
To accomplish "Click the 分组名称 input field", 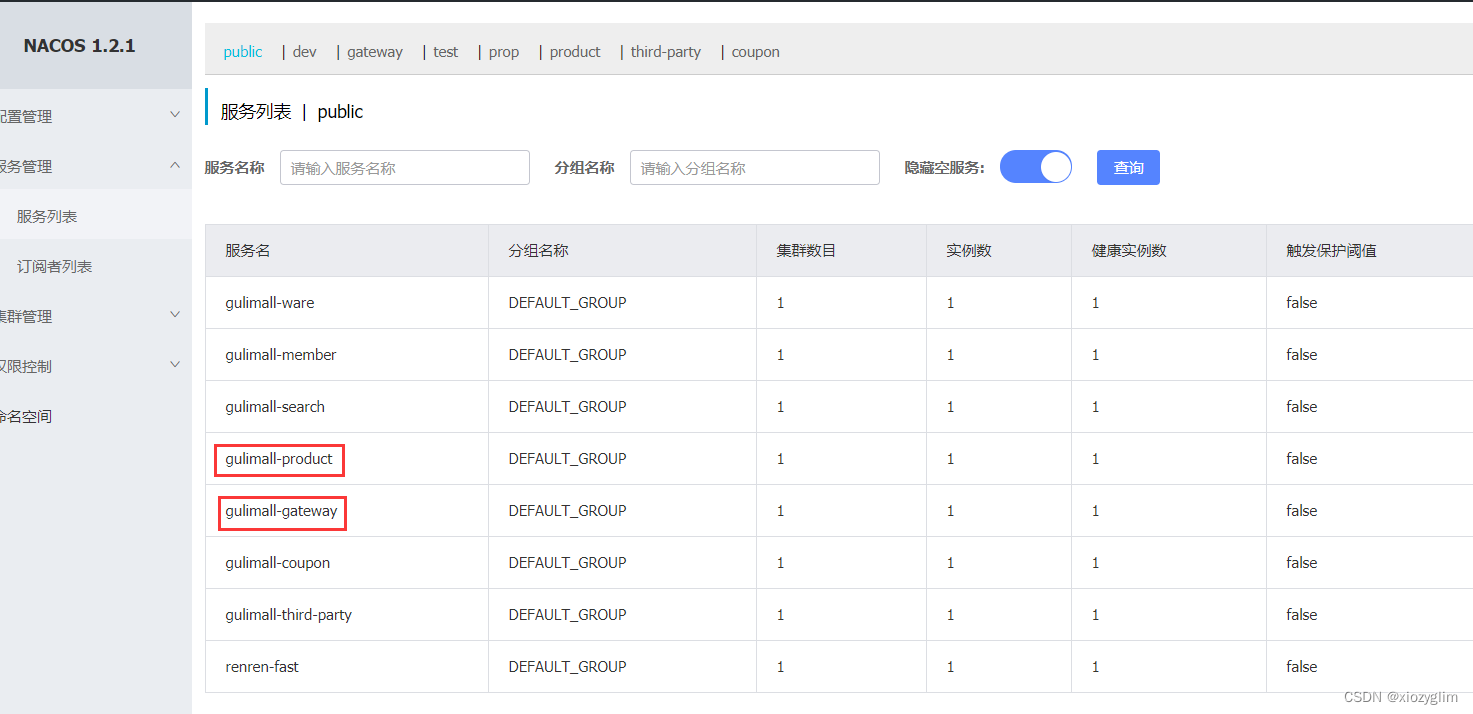I will pyautogui.click(x=754, y=167).
